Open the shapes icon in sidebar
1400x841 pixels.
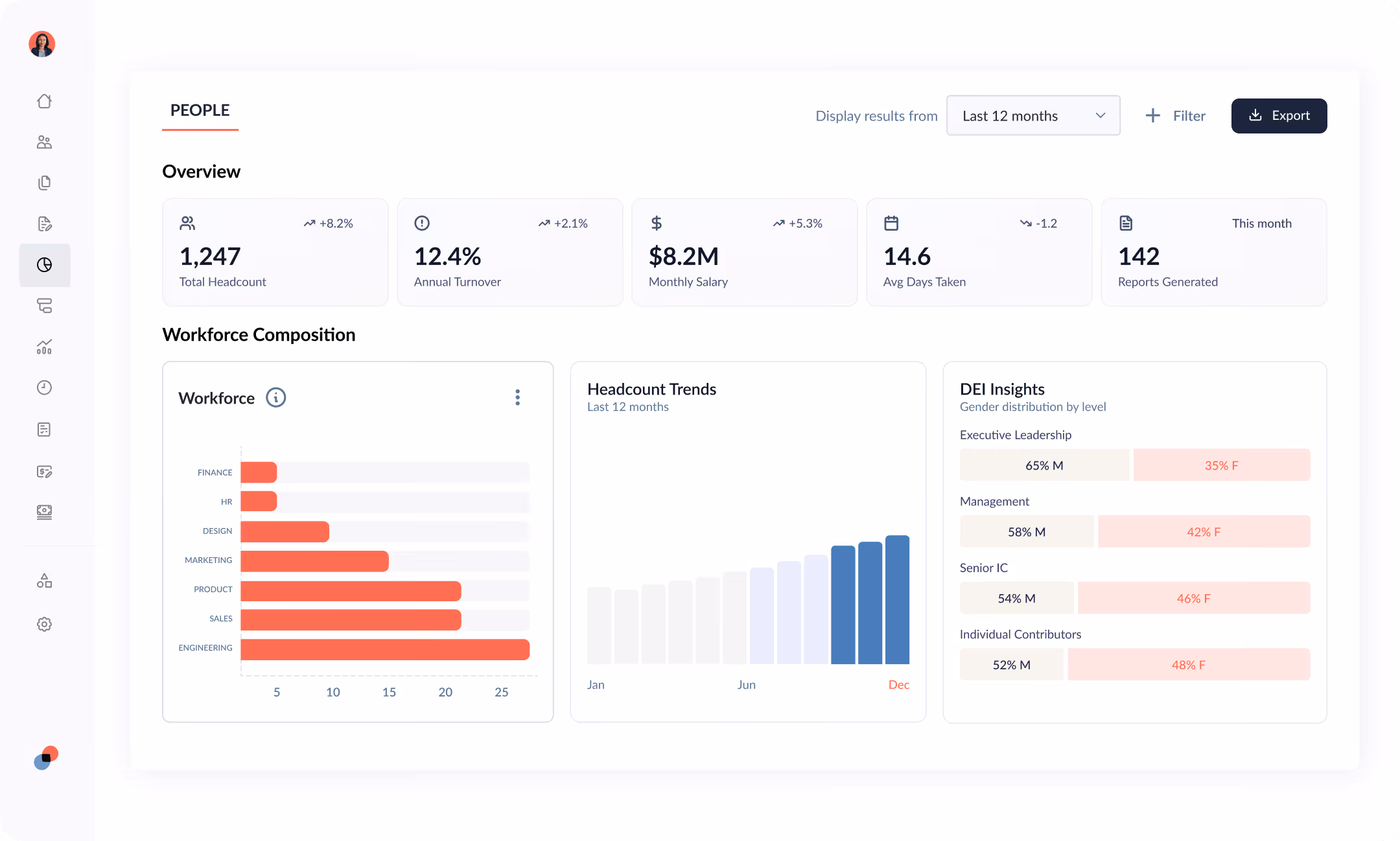click(x=44, y=581)
